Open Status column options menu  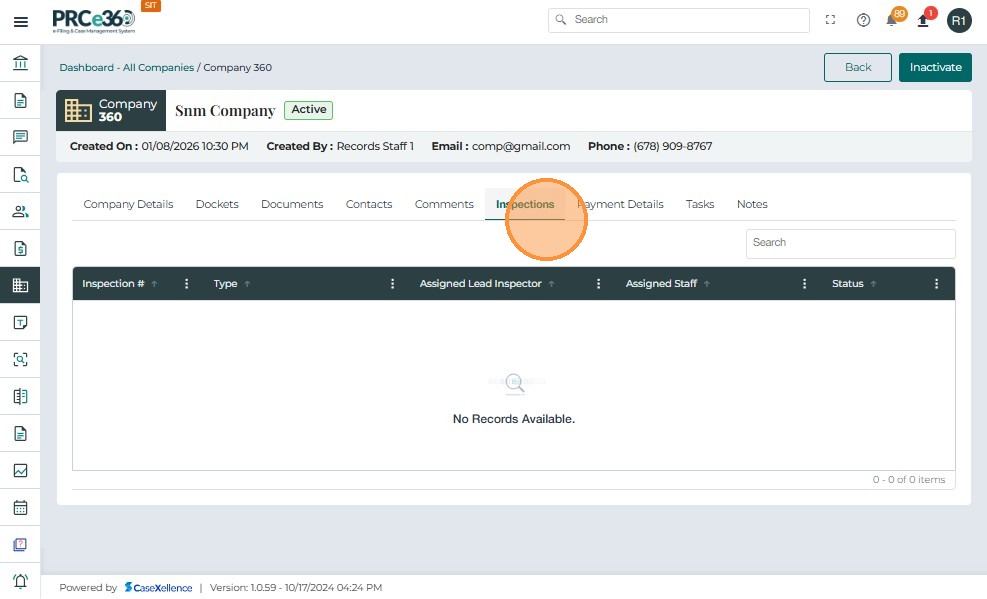936,284
